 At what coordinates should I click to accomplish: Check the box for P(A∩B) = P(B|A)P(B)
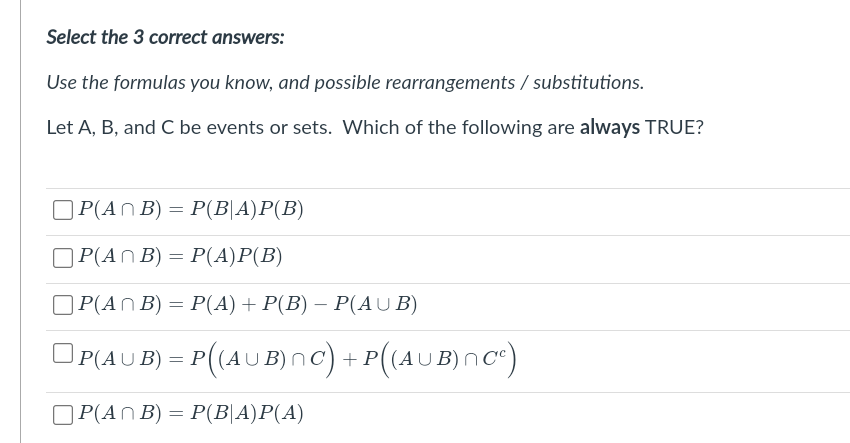coord(63,210)
